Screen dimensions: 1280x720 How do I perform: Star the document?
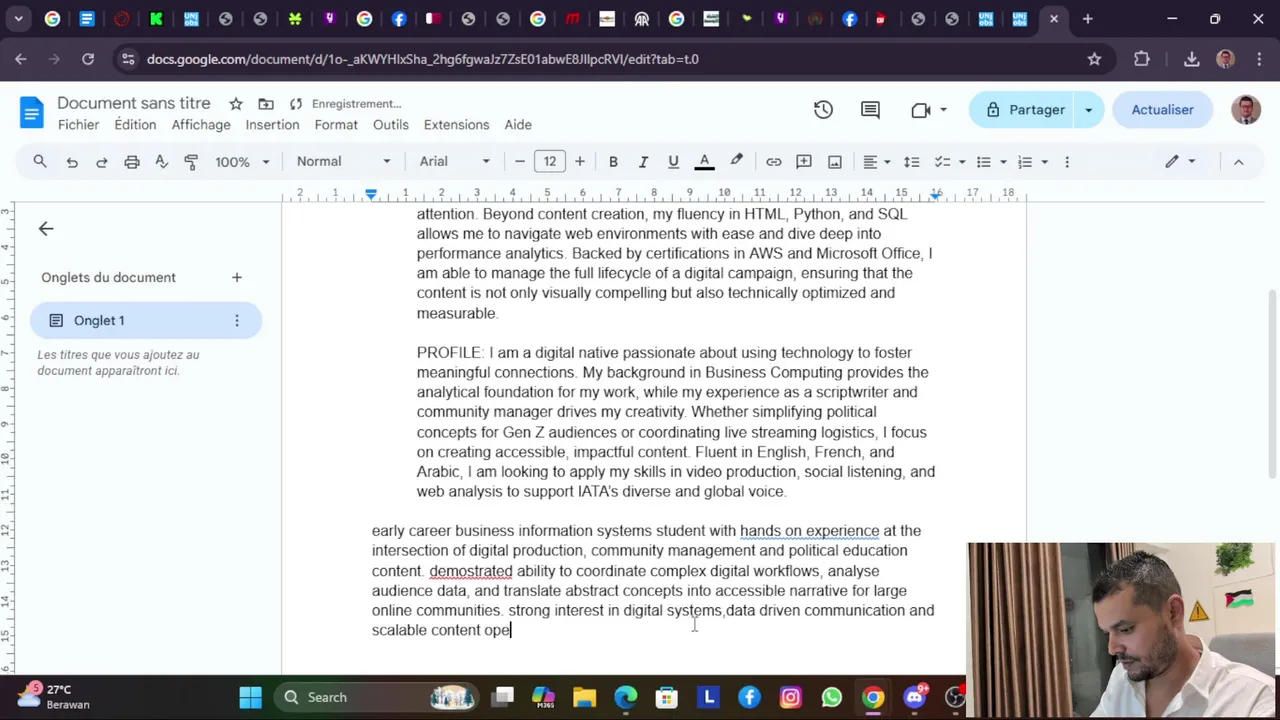pyautogui.click(x=236, y=104)
